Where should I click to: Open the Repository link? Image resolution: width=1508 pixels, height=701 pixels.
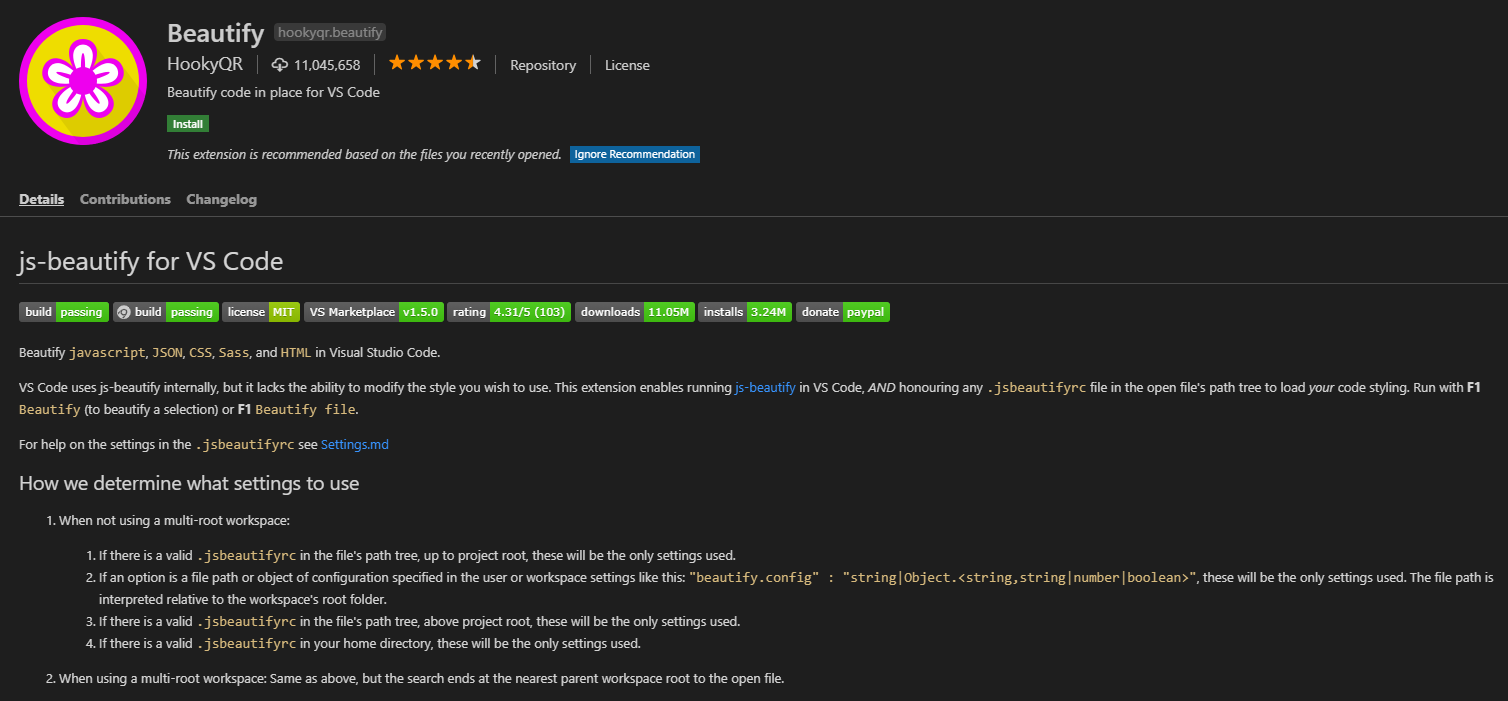[x=543, y=65]
